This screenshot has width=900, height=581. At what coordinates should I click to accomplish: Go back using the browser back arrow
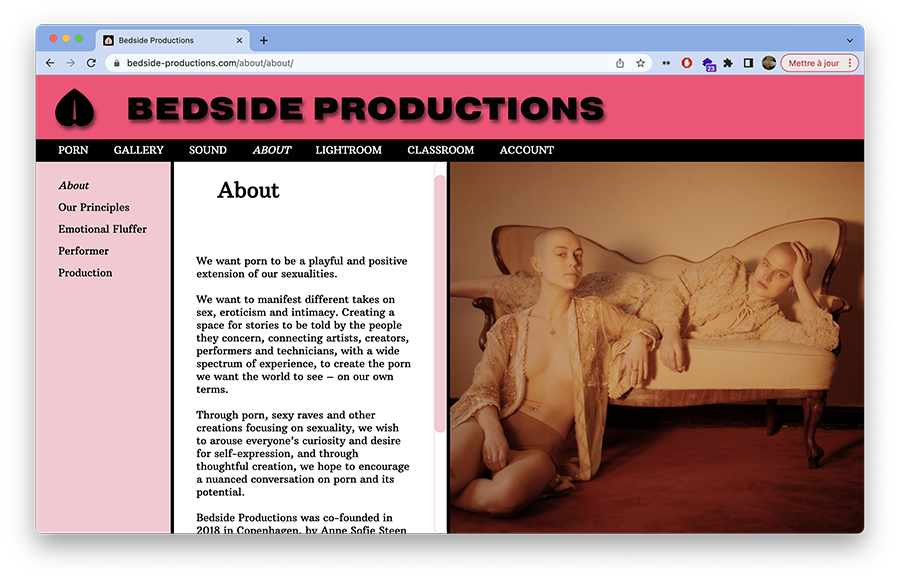click(50, 63)
